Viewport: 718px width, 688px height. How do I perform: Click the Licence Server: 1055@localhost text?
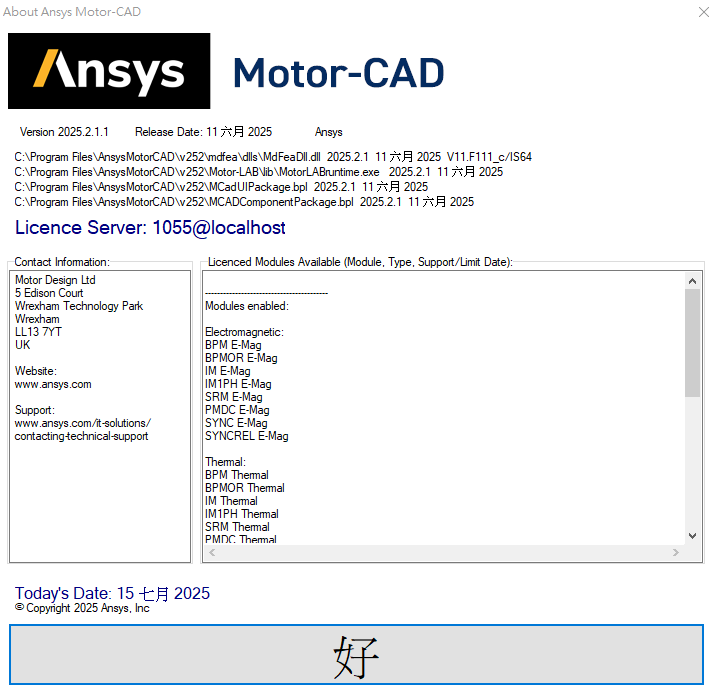click(x=150, y=228)
